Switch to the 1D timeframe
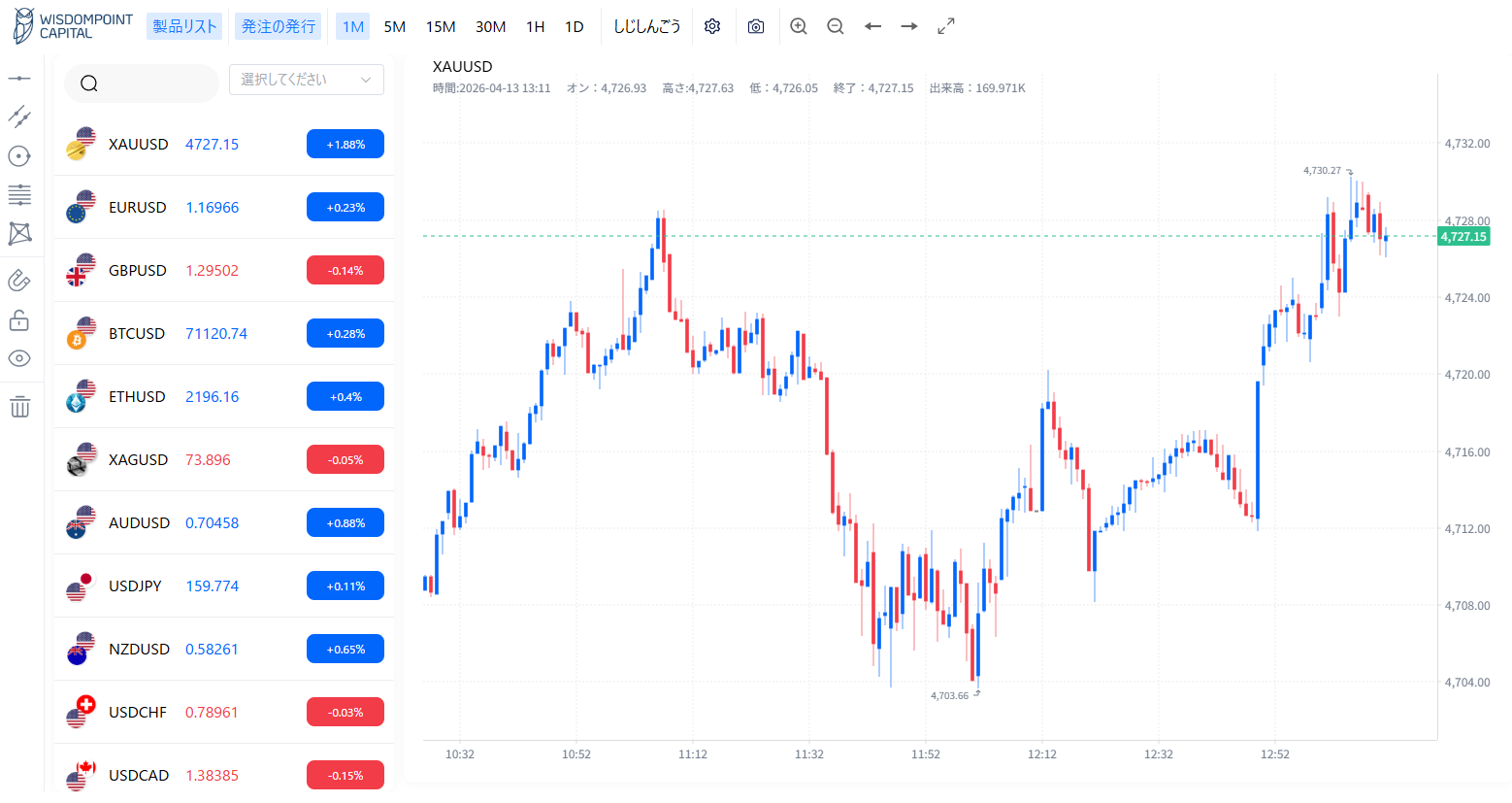Screen dimensions: 1512x803 point(574,26)
